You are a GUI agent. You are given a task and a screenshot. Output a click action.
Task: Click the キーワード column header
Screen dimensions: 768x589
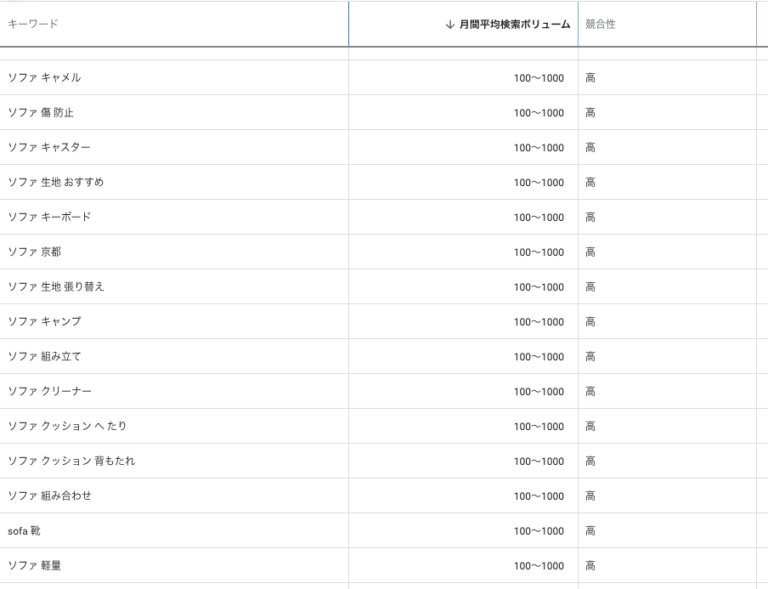33,24
